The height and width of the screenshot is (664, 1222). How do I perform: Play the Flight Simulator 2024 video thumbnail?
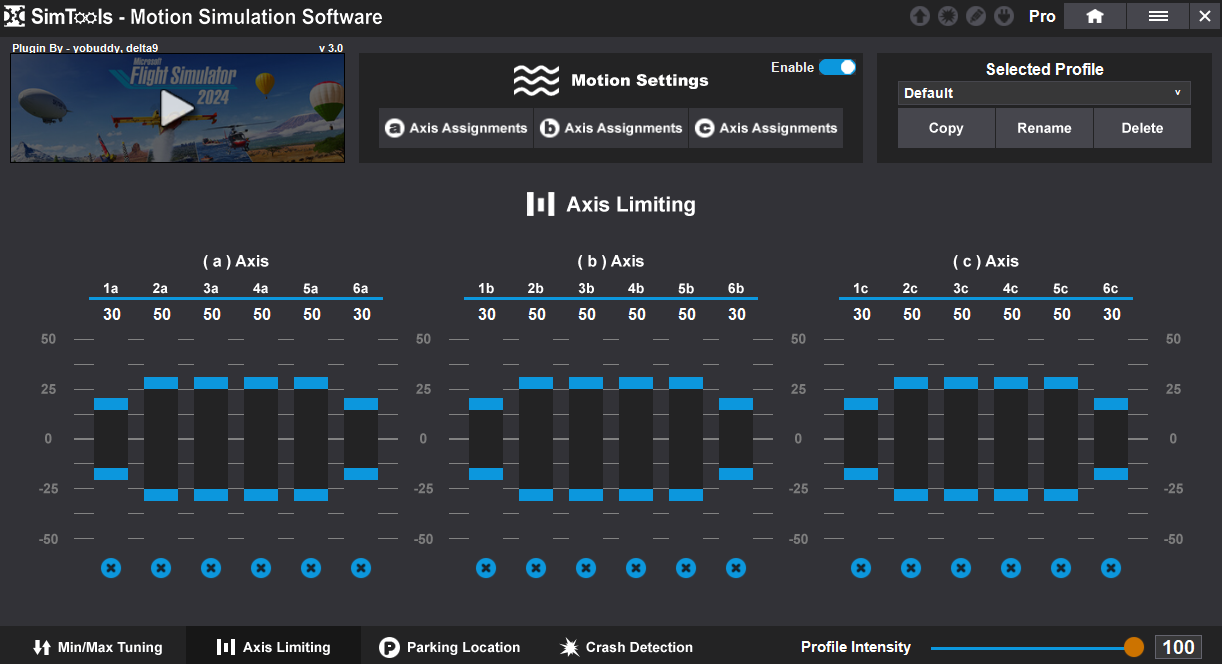177,108
